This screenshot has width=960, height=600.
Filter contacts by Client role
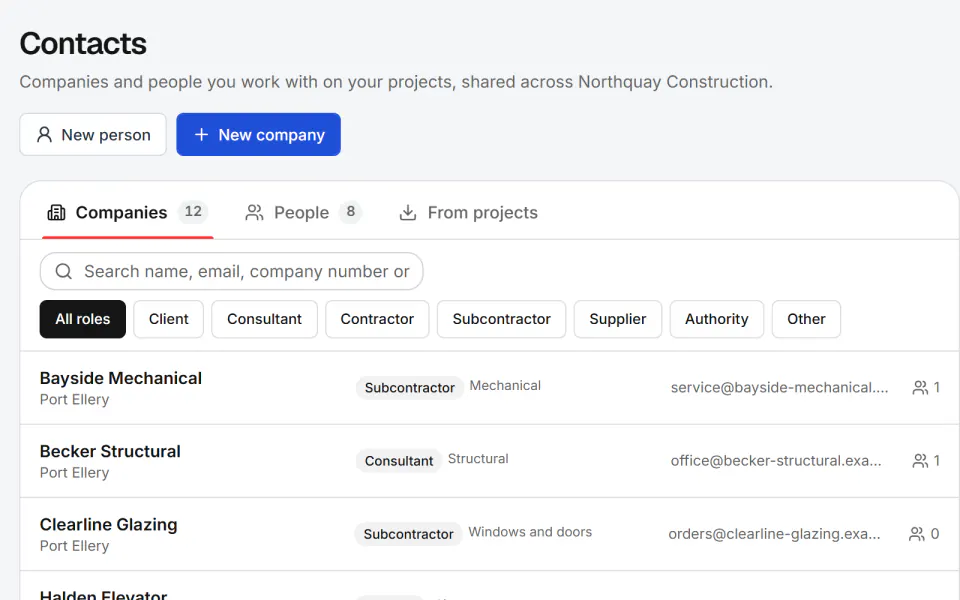[168, 319]
